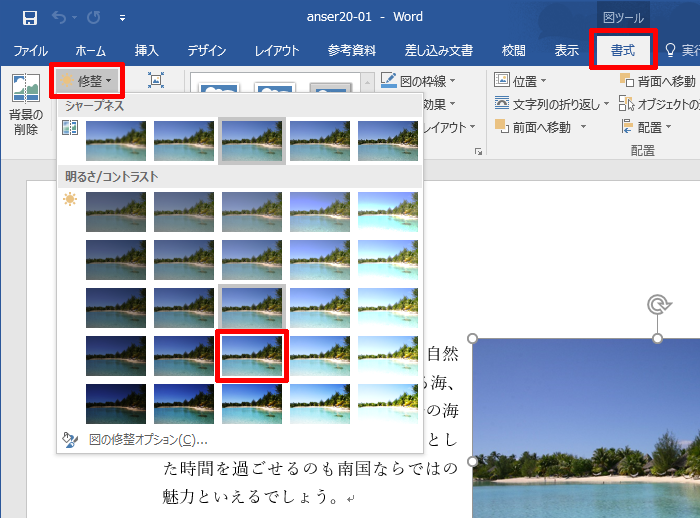
Task: Select first brightness thumbnail in first contrast row
Action: [x=116, y=212]
